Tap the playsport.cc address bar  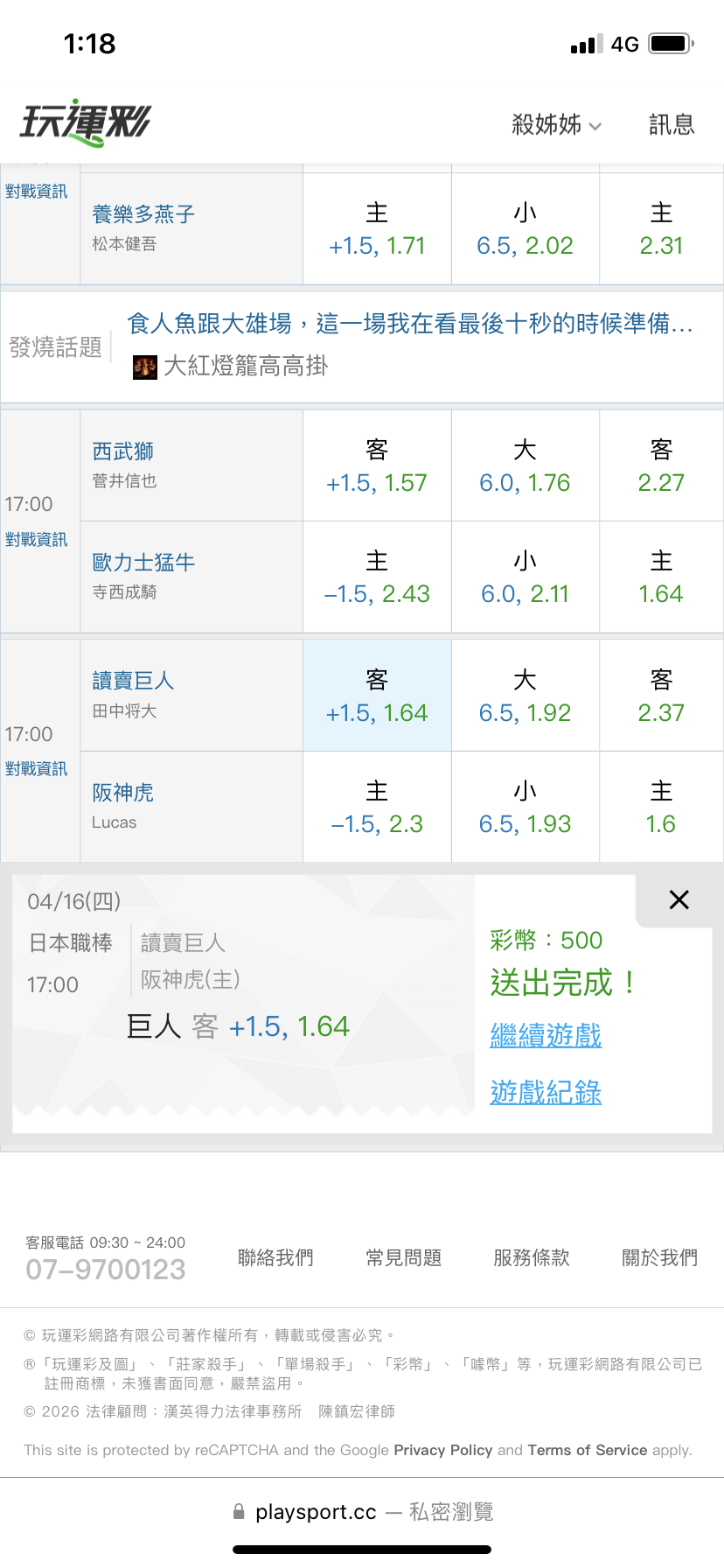tap(362, 1512)
